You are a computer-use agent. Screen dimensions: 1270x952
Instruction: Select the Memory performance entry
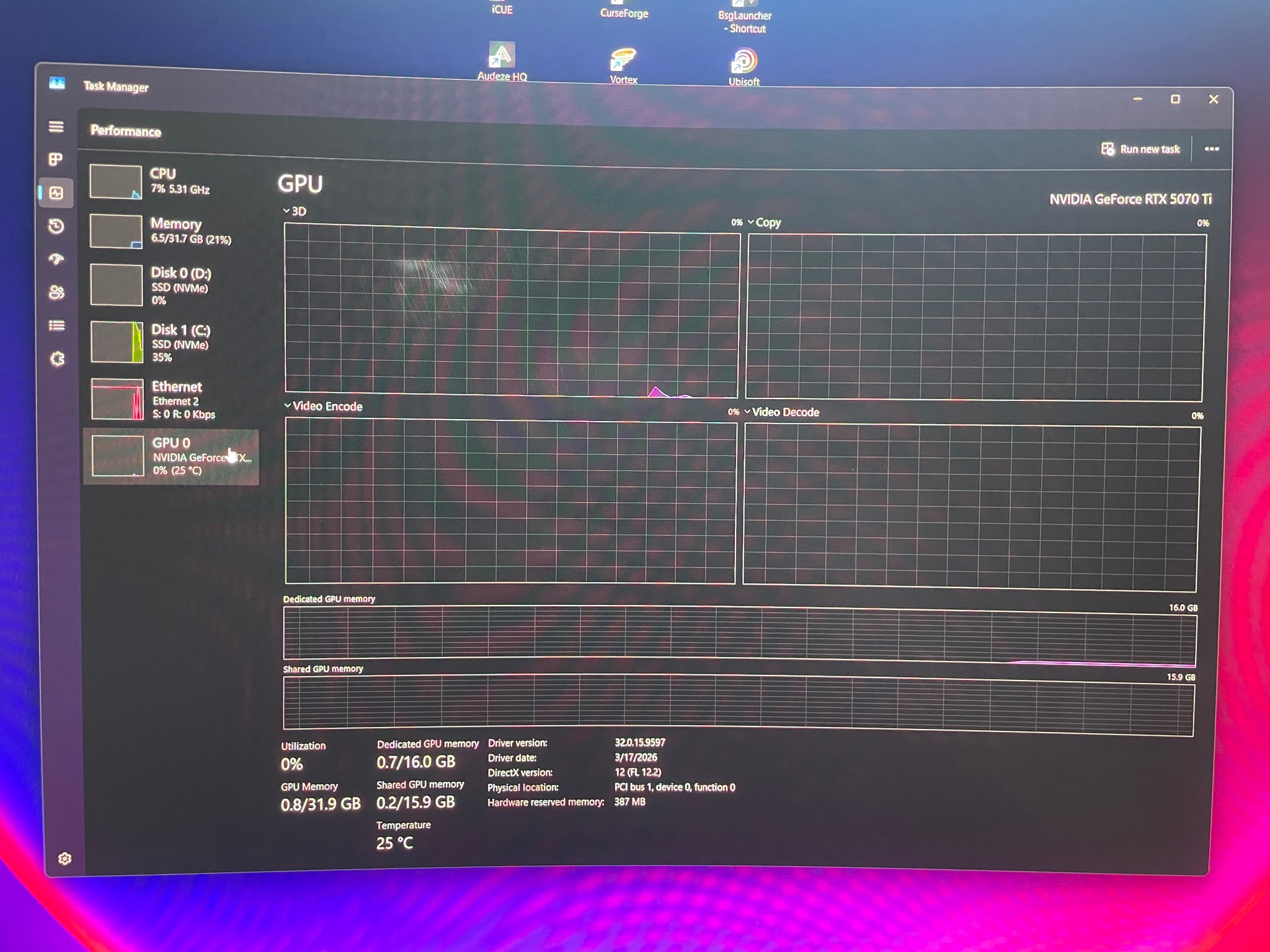171,231
